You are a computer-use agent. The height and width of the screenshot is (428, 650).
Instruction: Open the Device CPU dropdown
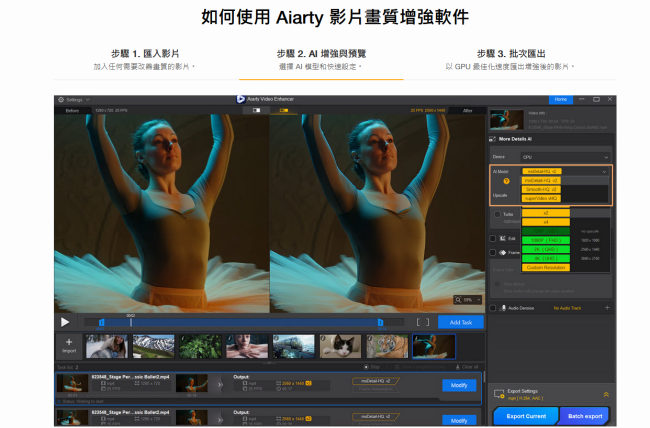click(x=565, y=157)
